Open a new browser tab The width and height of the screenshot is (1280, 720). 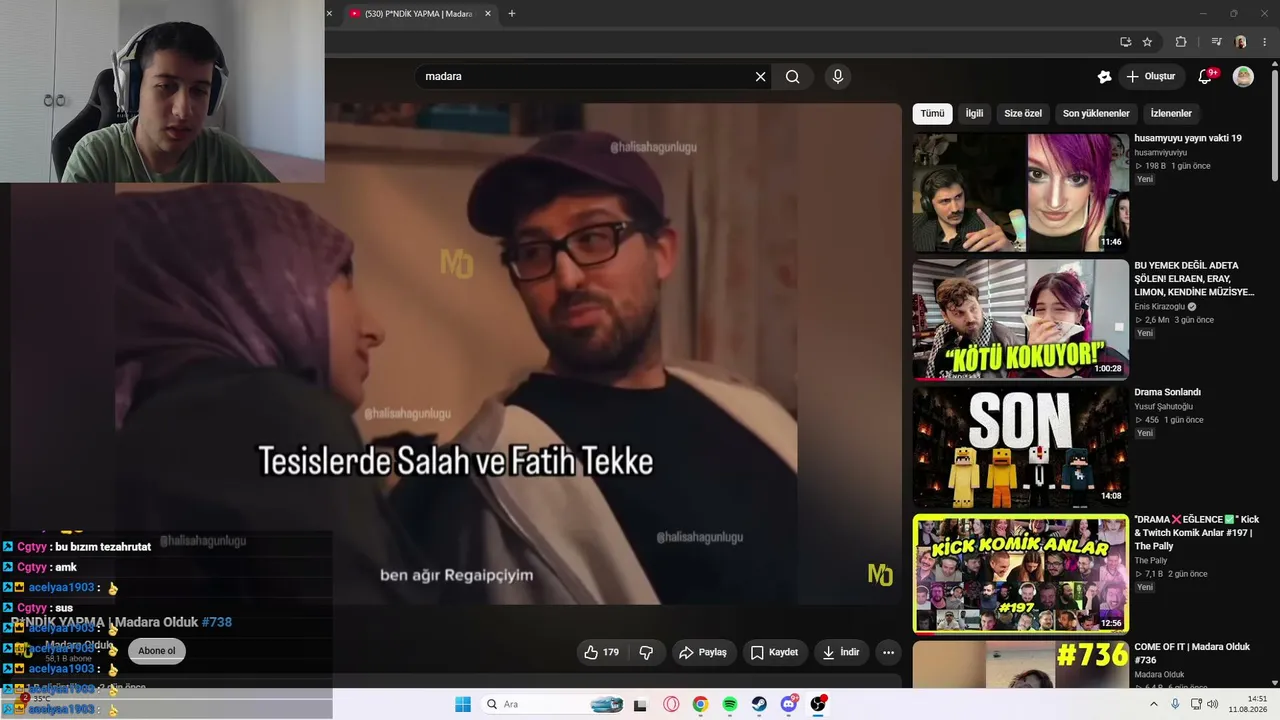pyautogui.click(x=512, y=14)
